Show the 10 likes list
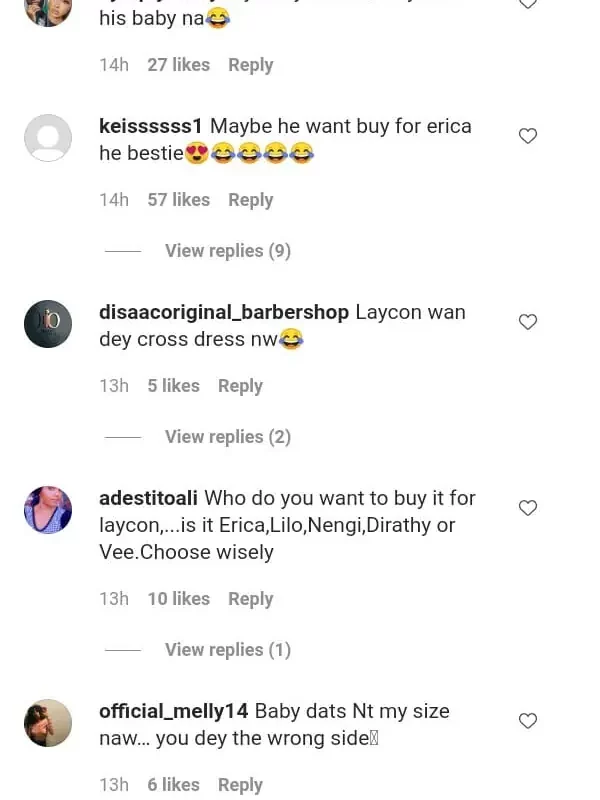The image size is (600, 800). tap(178, 599)
